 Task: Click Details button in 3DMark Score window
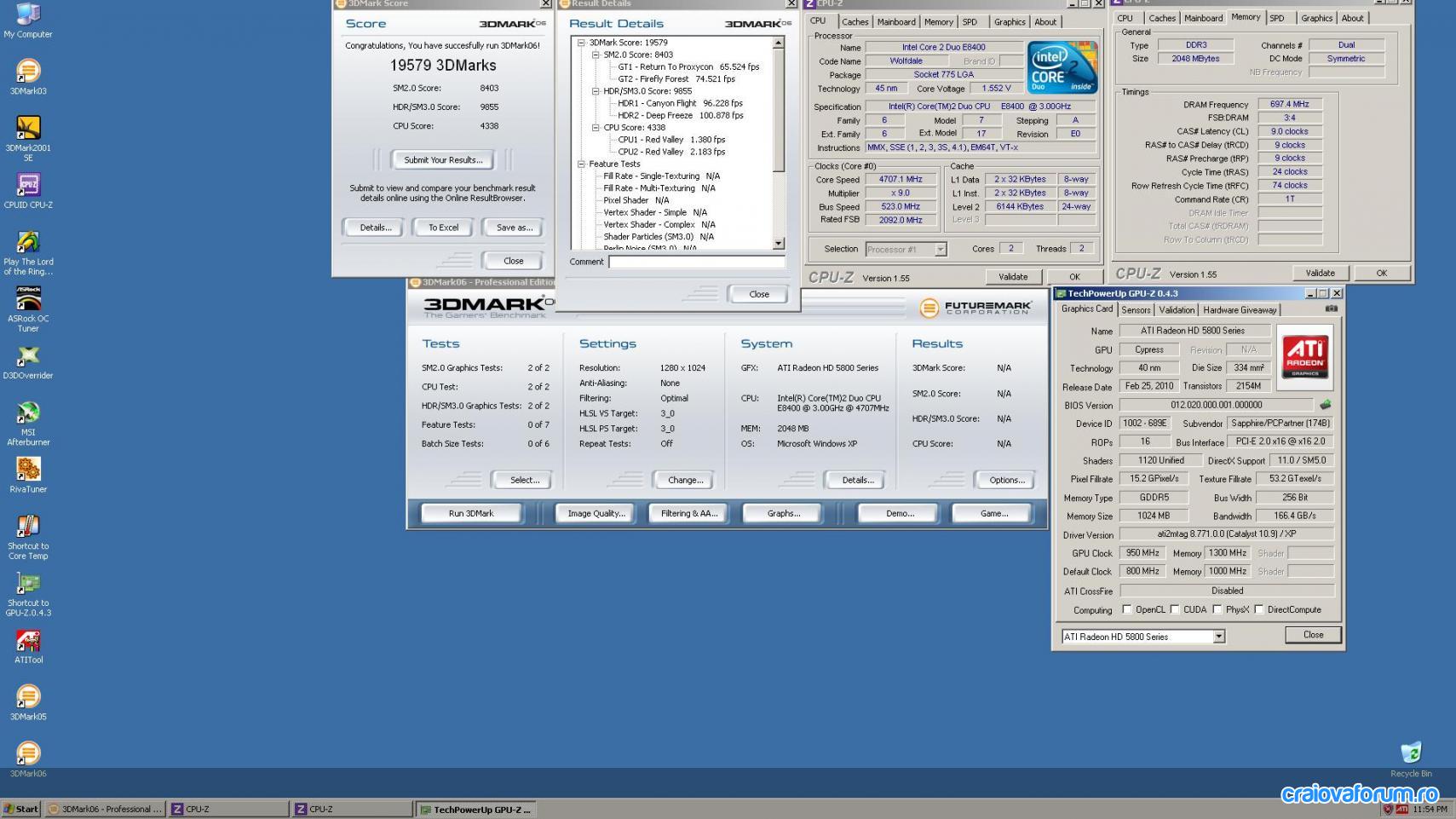tap(375, 228)
